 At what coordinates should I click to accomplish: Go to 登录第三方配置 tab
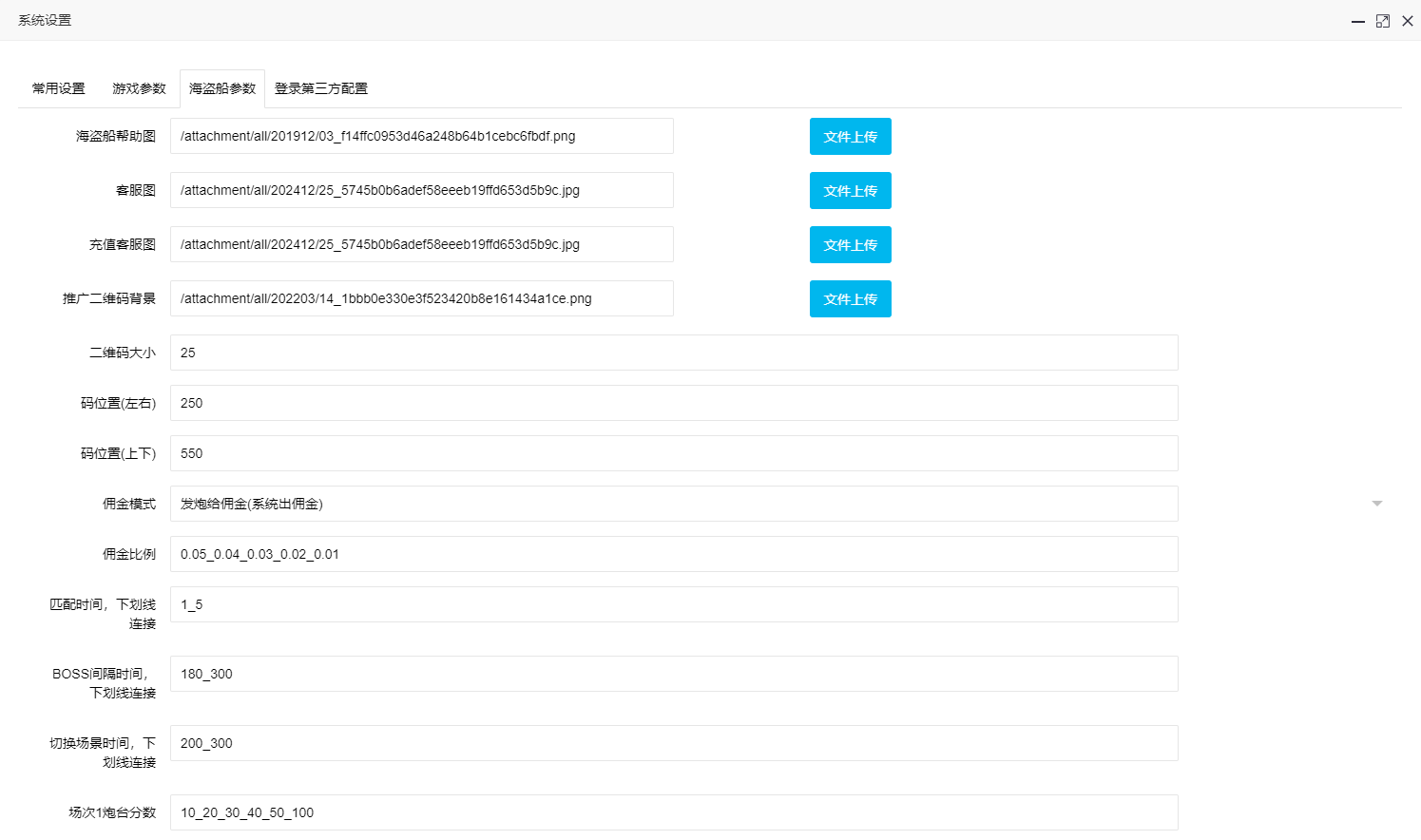(321, 88)
